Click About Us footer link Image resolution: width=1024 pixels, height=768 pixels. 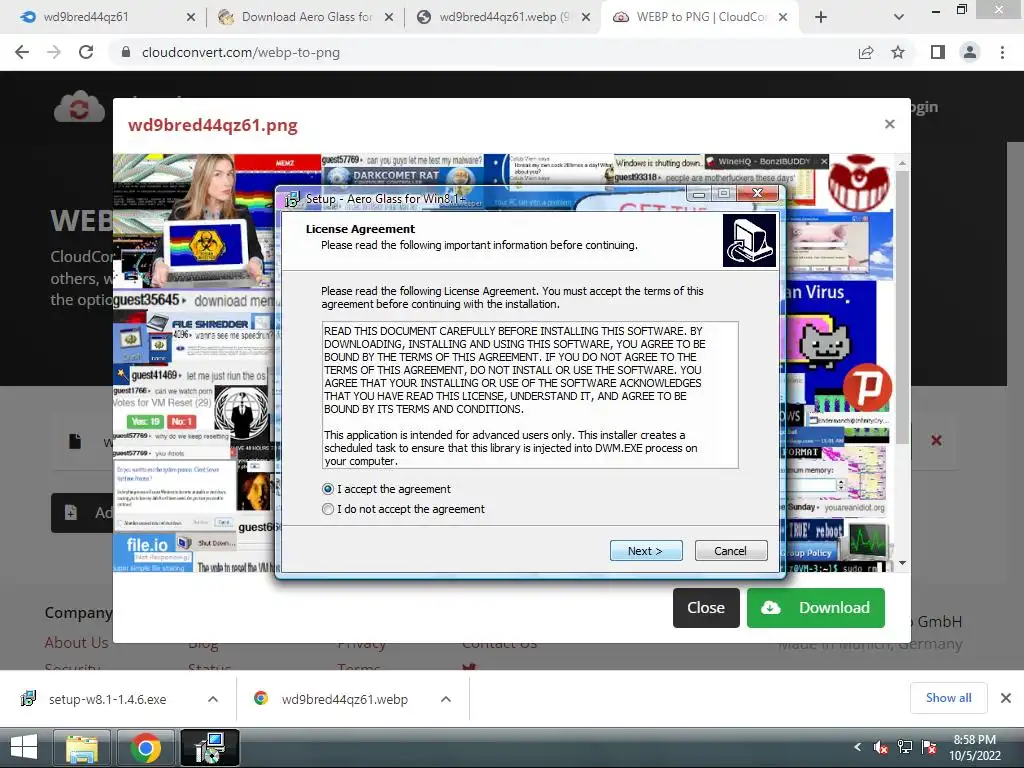(x=76, y=643)
